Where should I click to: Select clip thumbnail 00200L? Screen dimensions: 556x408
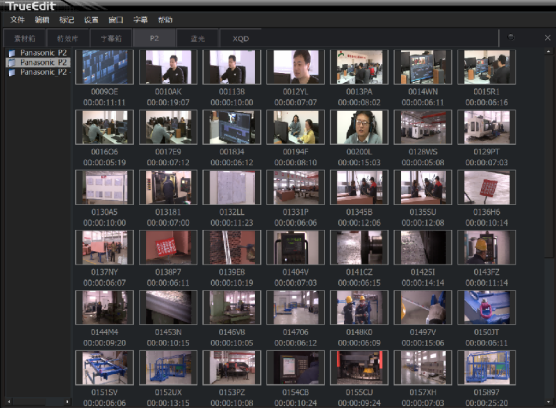(359, 127)
